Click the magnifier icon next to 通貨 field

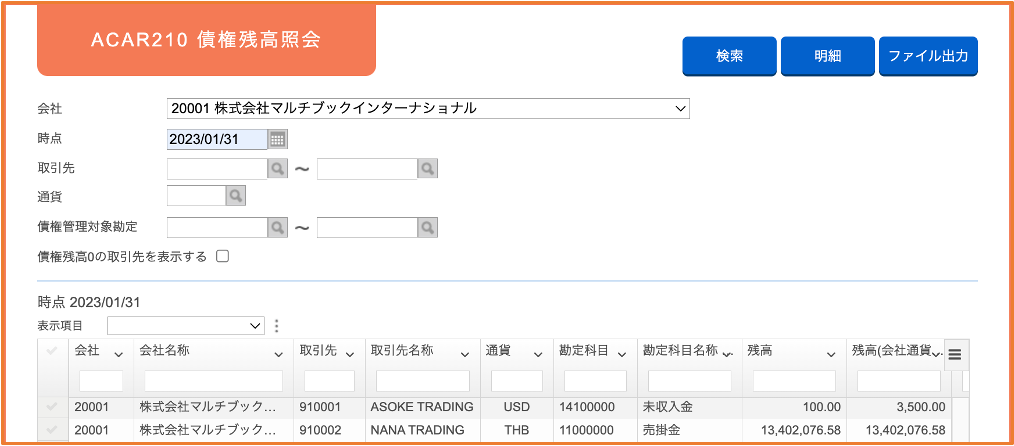(236, 196)
